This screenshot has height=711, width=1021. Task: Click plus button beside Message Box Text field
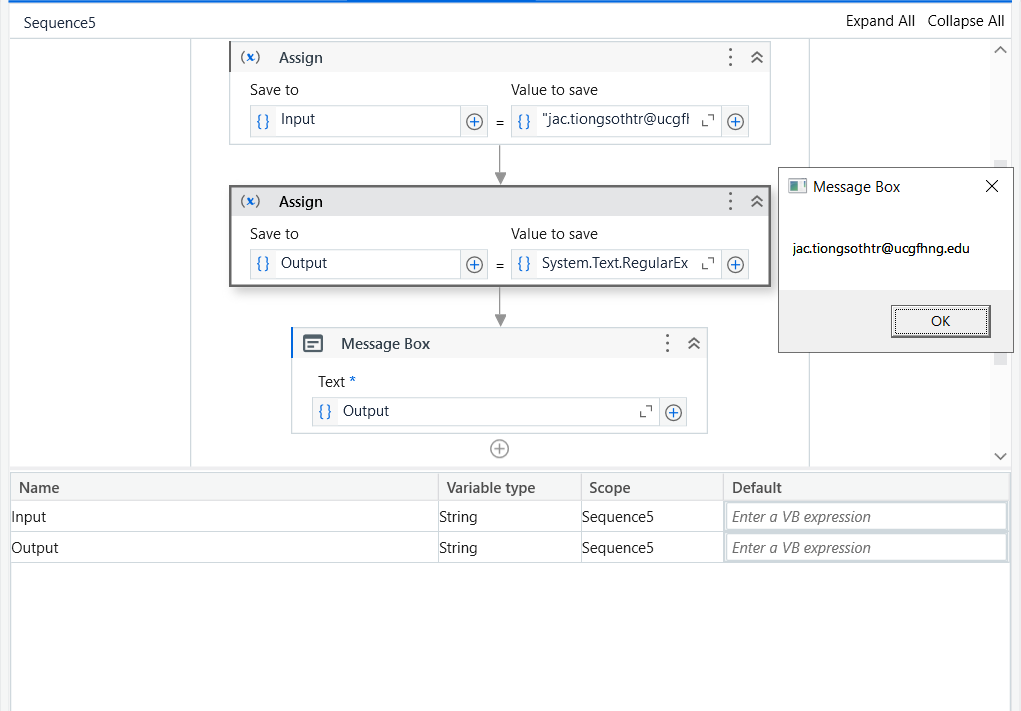point(673,412)
